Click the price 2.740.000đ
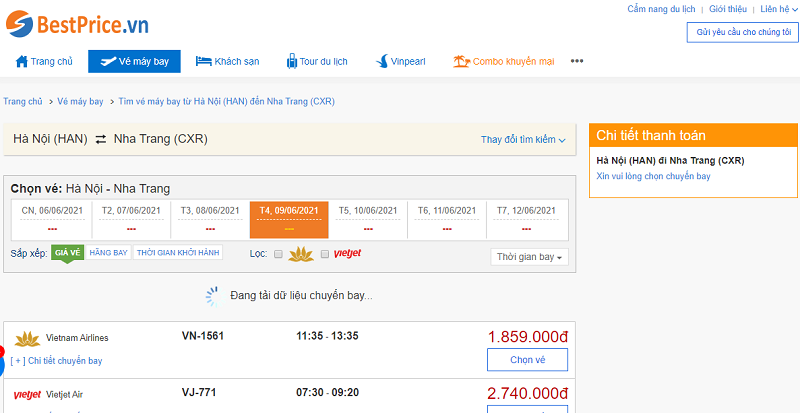Viewport: 800px width, 413px height. coord(528,394)
